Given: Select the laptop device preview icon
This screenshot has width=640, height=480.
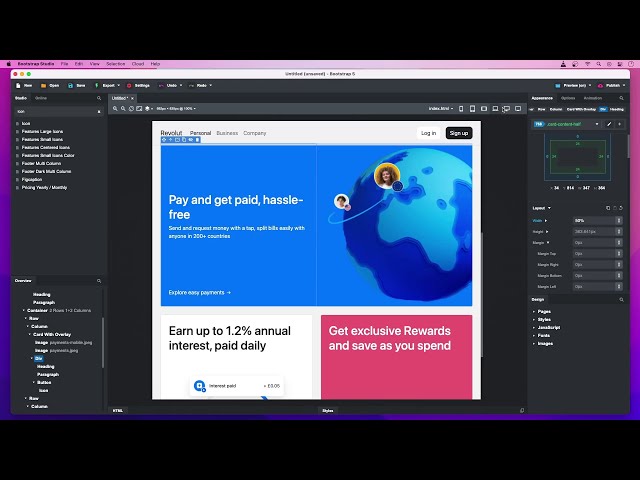Looking at the screenshot, I should coord(495,109).
